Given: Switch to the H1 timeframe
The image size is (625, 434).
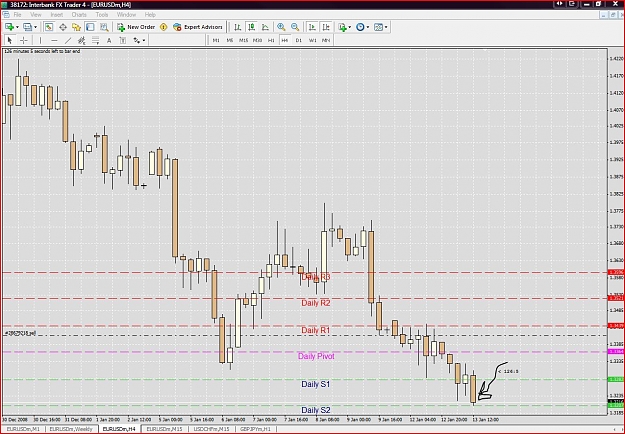Looking at the screenshot, I should (271, 40).
